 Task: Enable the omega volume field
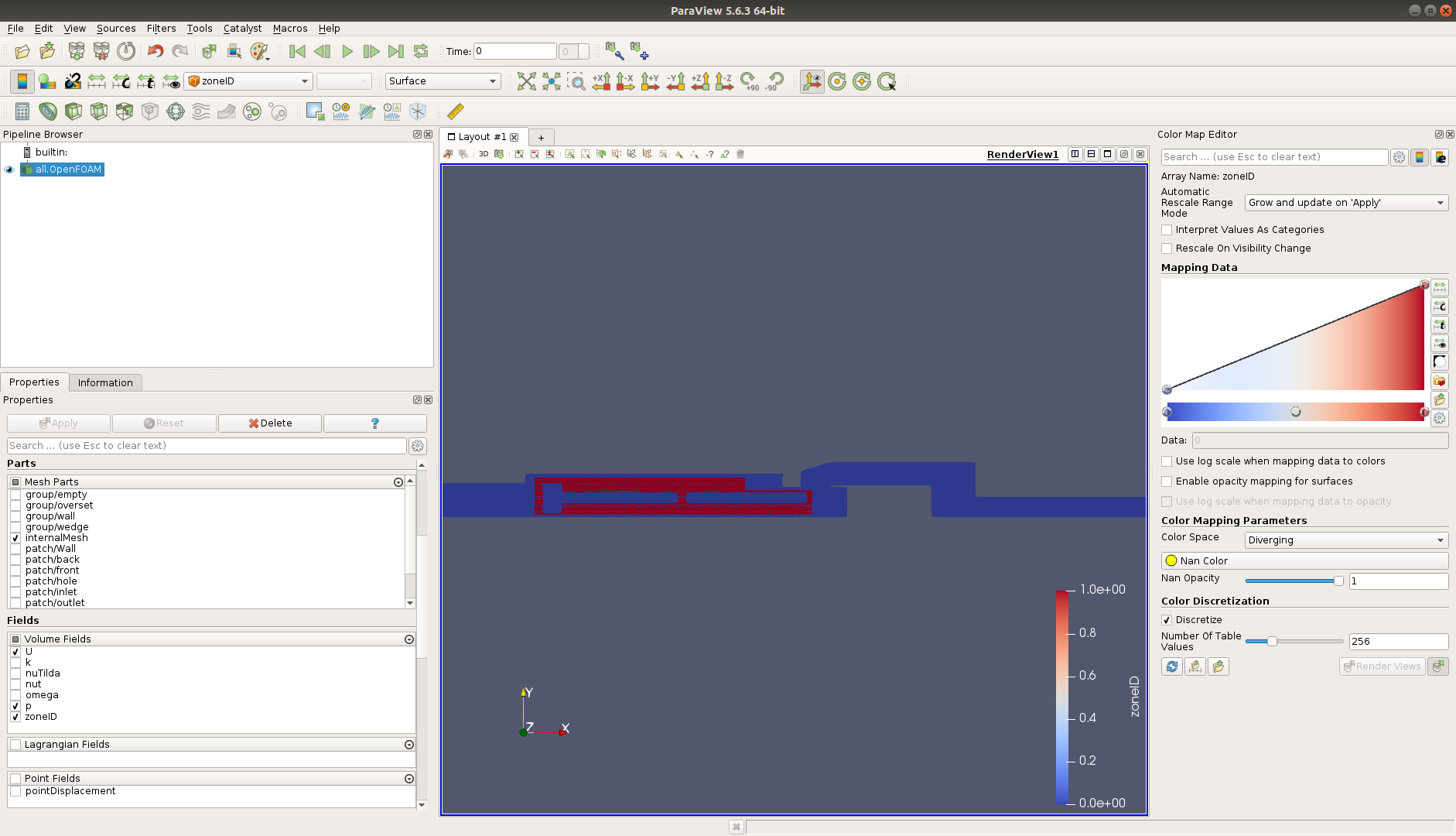15,695
